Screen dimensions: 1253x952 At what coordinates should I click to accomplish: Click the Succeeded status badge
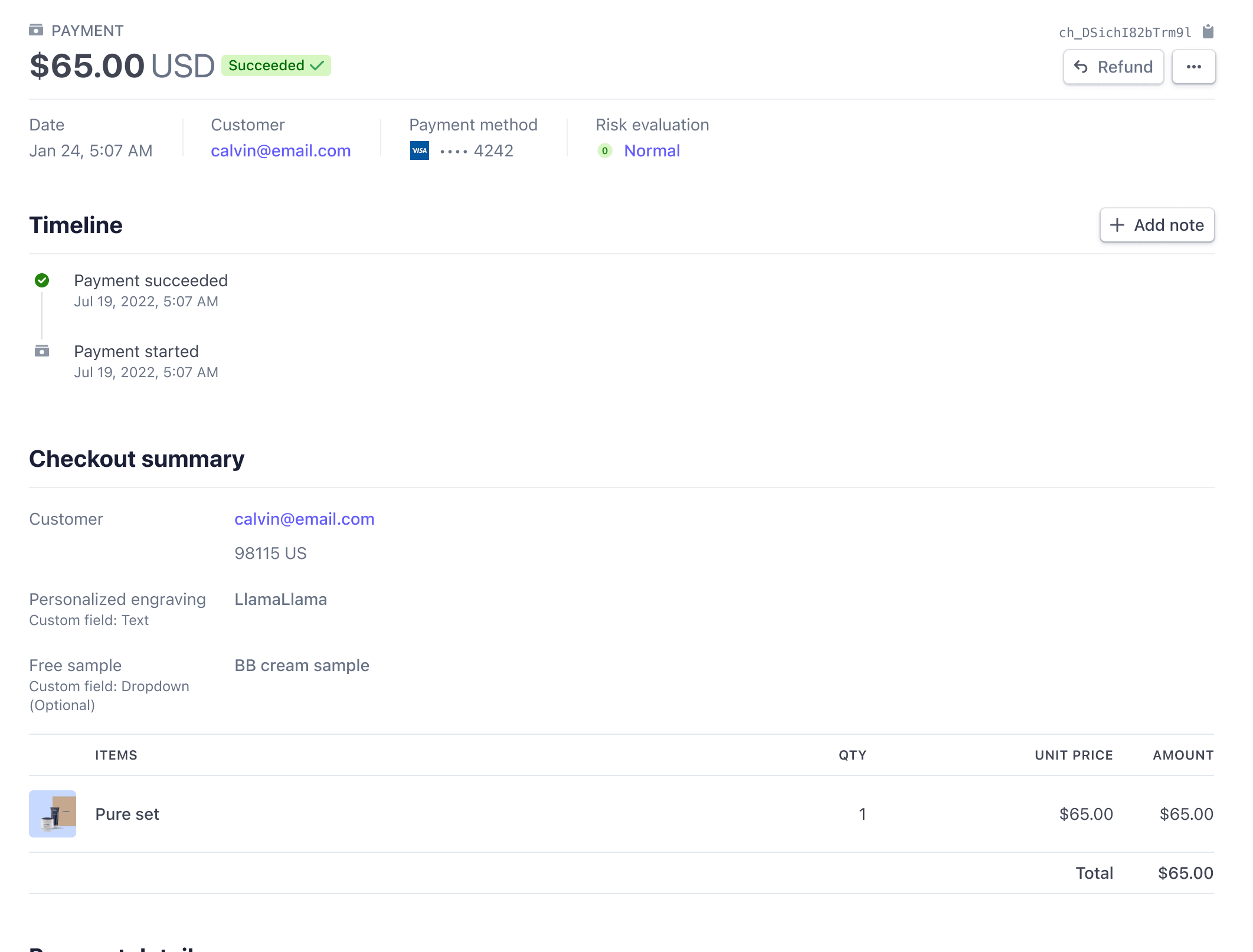(276, 66)
